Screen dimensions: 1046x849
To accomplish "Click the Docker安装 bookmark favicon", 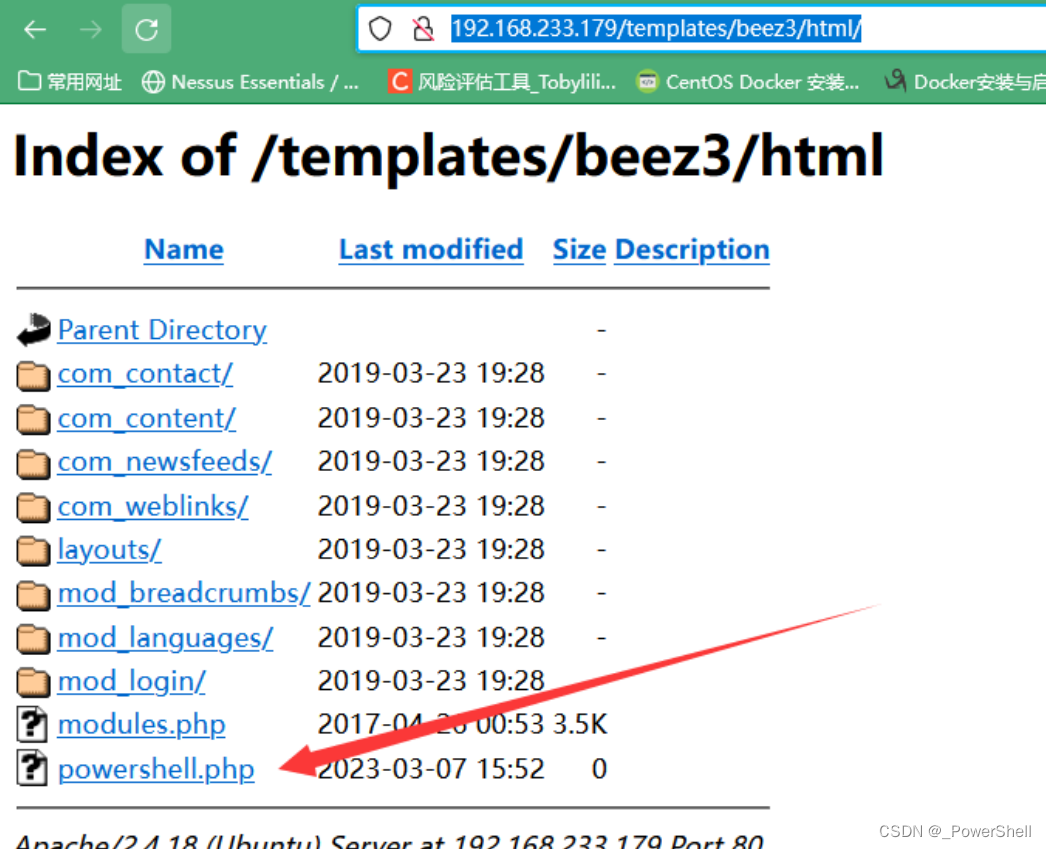I will click(x=895, y=81).
